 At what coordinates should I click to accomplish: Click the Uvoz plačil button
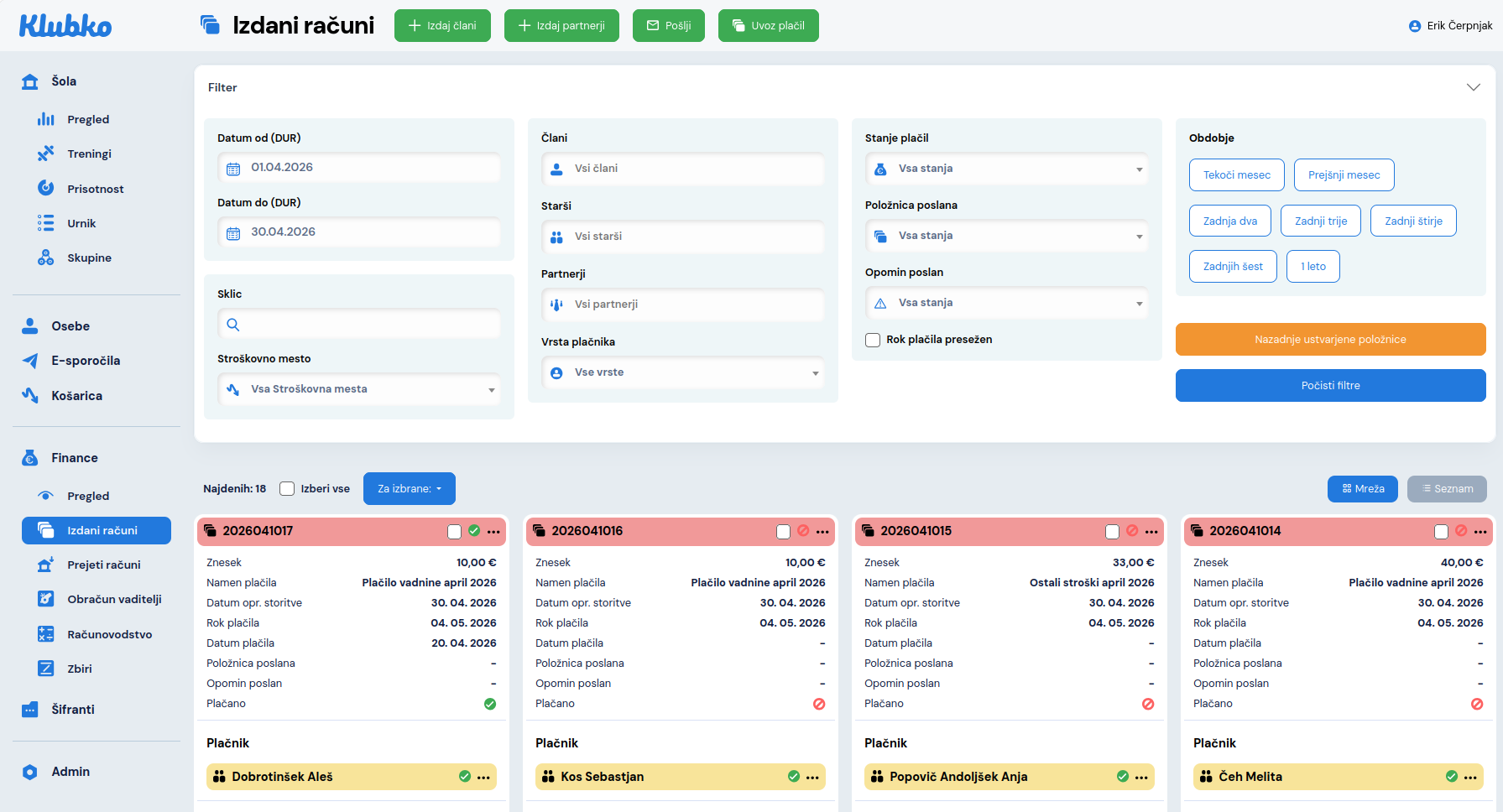point(768,26)
